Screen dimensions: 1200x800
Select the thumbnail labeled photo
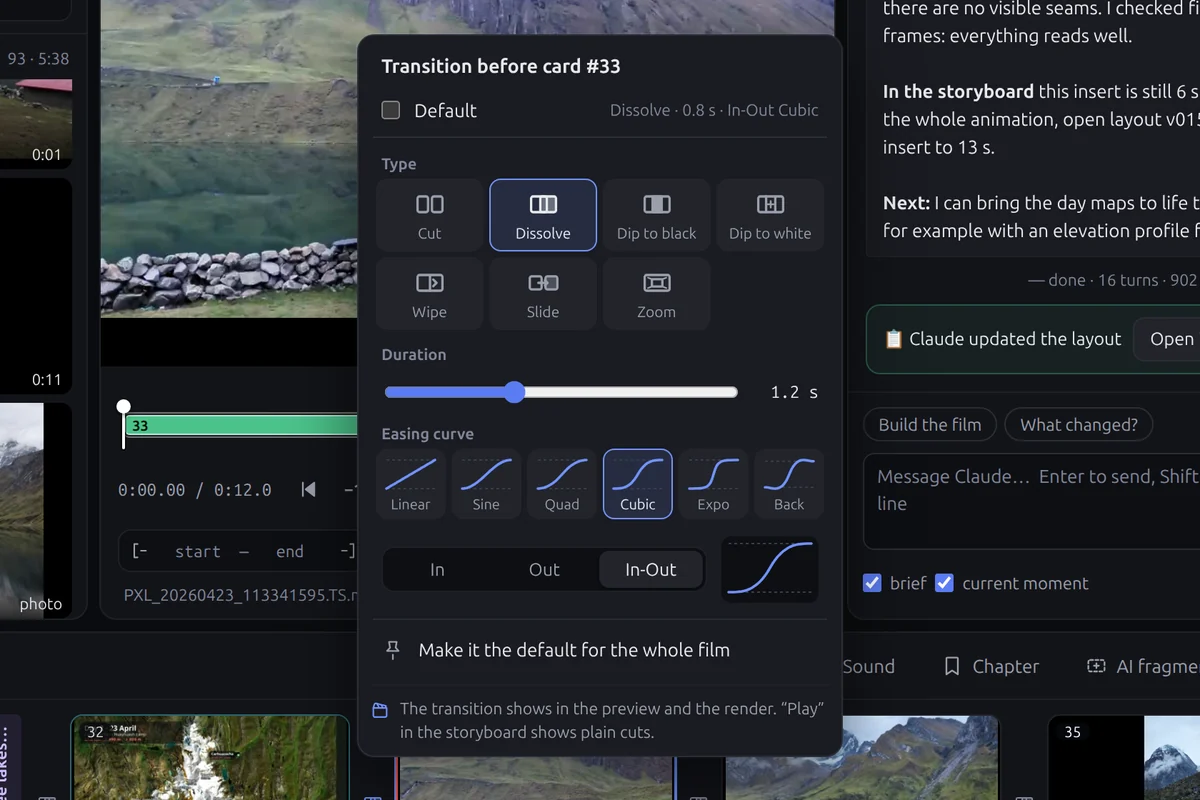[x=35, y=510]
